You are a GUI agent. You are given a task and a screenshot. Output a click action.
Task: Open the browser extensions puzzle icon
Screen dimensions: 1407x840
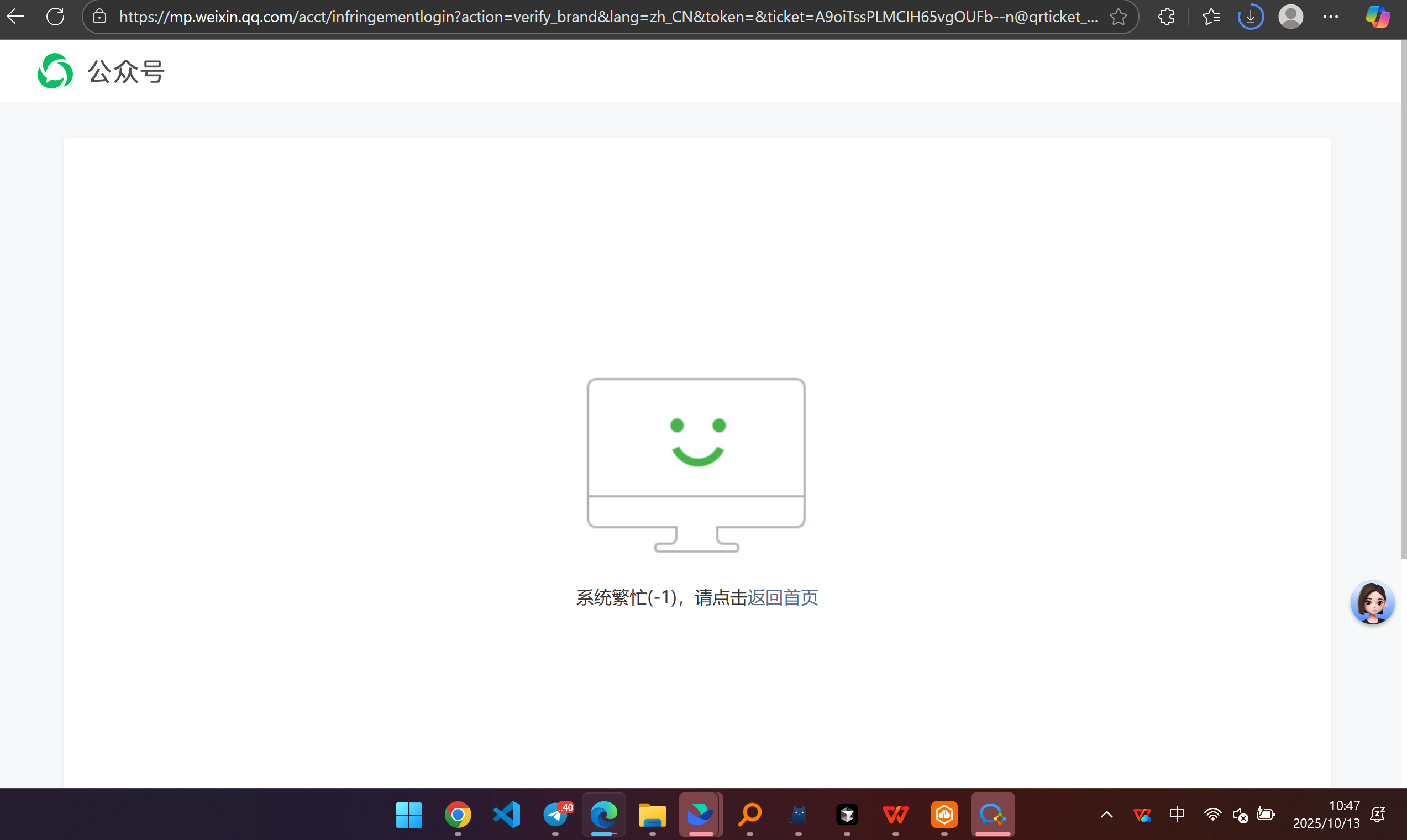click(x=1166, y=17)
